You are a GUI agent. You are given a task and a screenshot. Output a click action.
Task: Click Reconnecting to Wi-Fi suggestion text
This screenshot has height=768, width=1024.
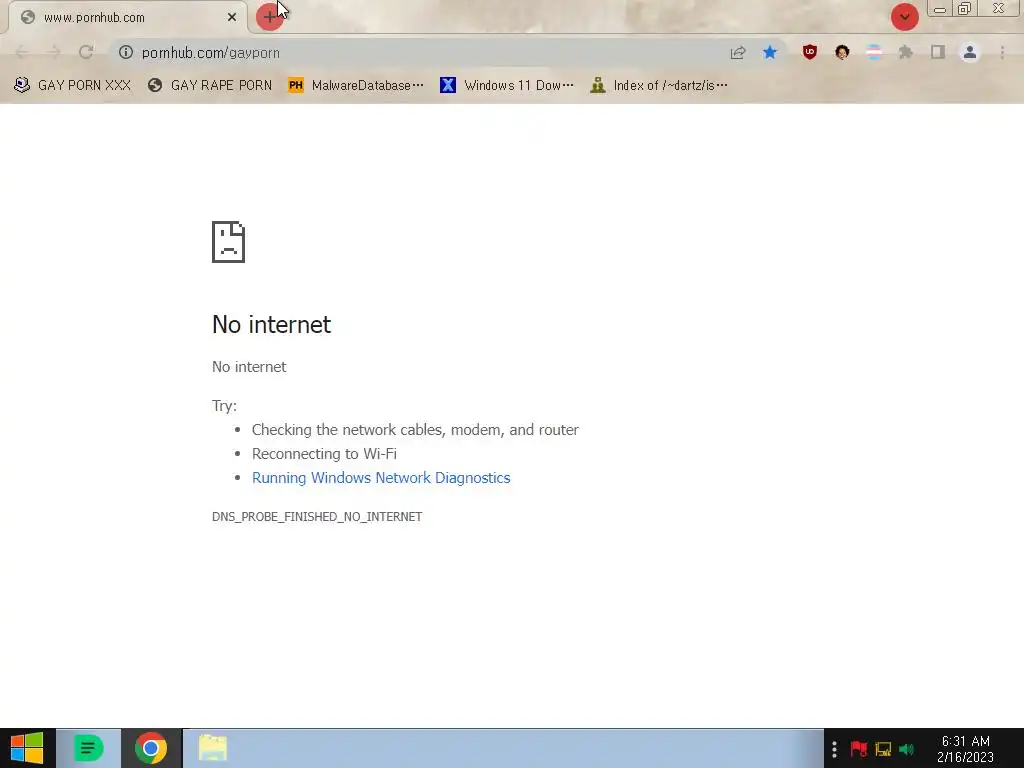324,454
